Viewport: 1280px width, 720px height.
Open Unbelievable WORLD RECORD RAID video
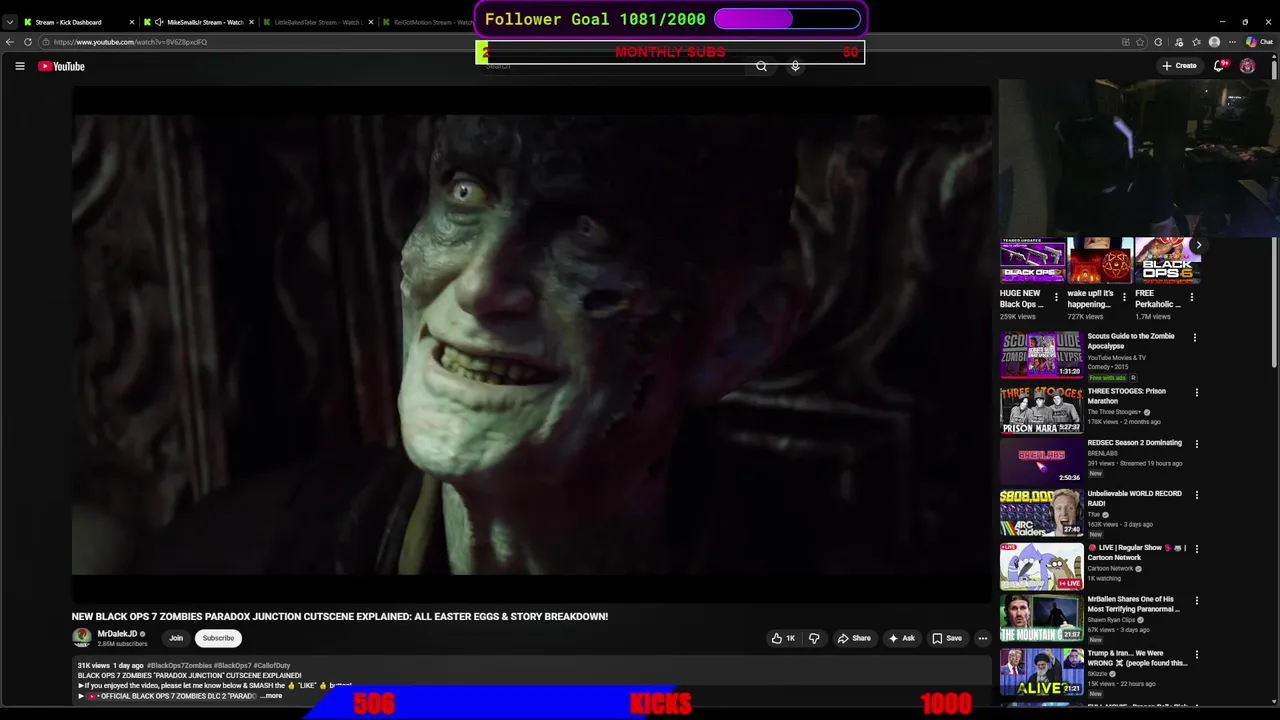(x=1041, y=513)
